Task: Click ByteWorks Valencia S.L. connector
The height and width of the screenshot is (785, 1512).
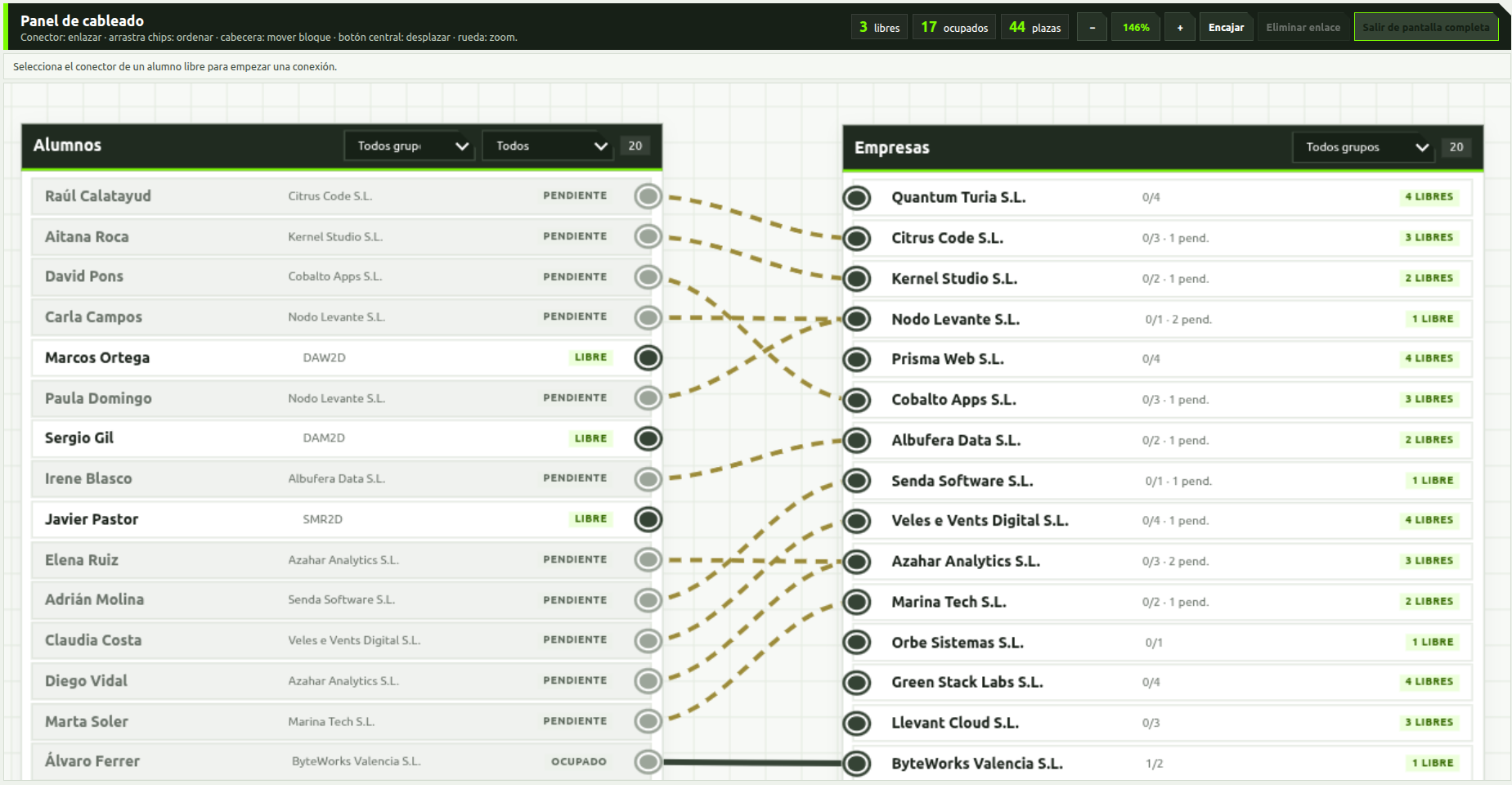Action: (x=857, y=763)
